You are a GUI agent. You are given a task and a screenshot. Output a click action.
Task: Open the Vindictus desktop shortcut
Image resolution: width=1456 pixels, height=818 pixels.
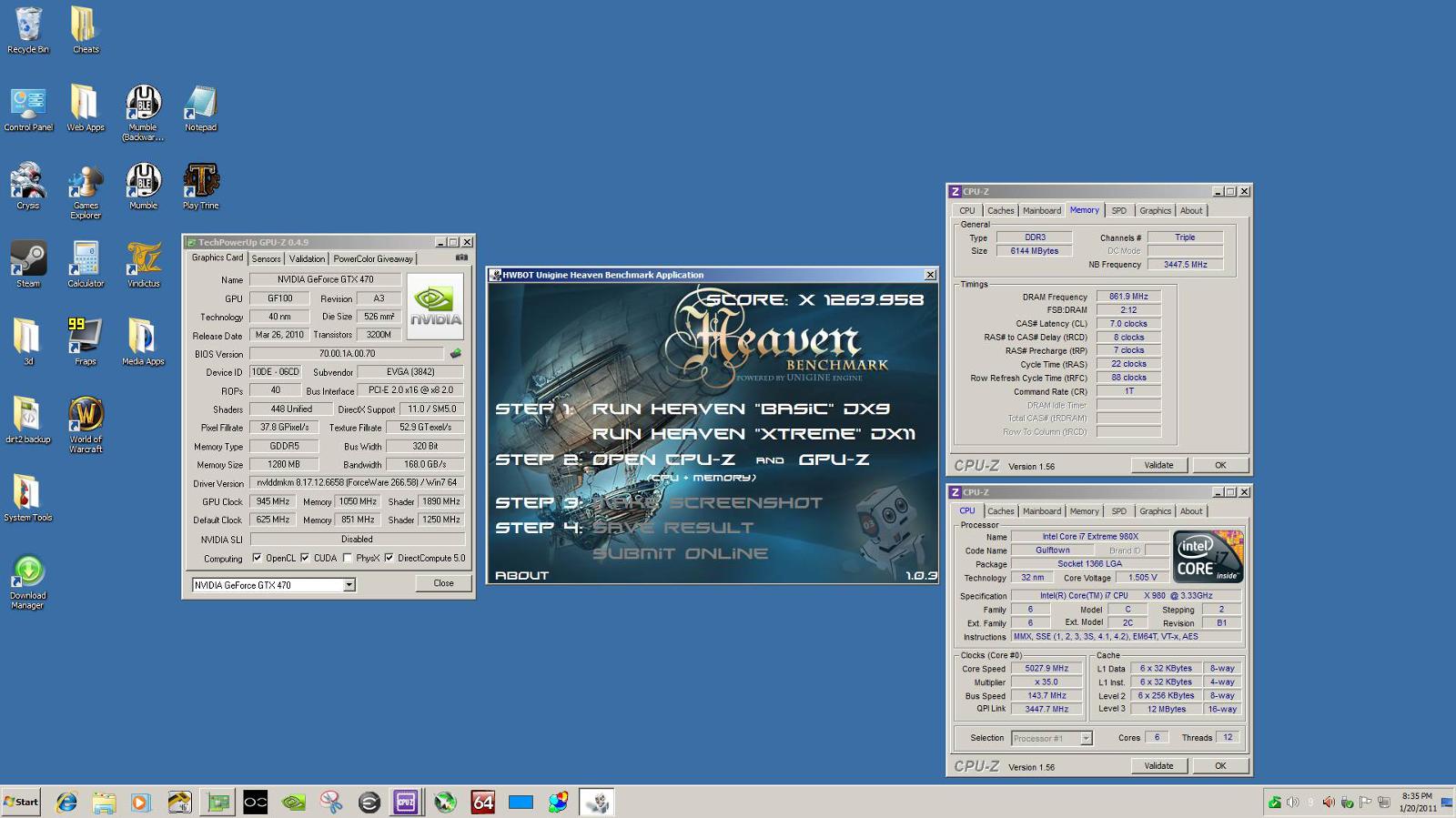coord(144,265)
